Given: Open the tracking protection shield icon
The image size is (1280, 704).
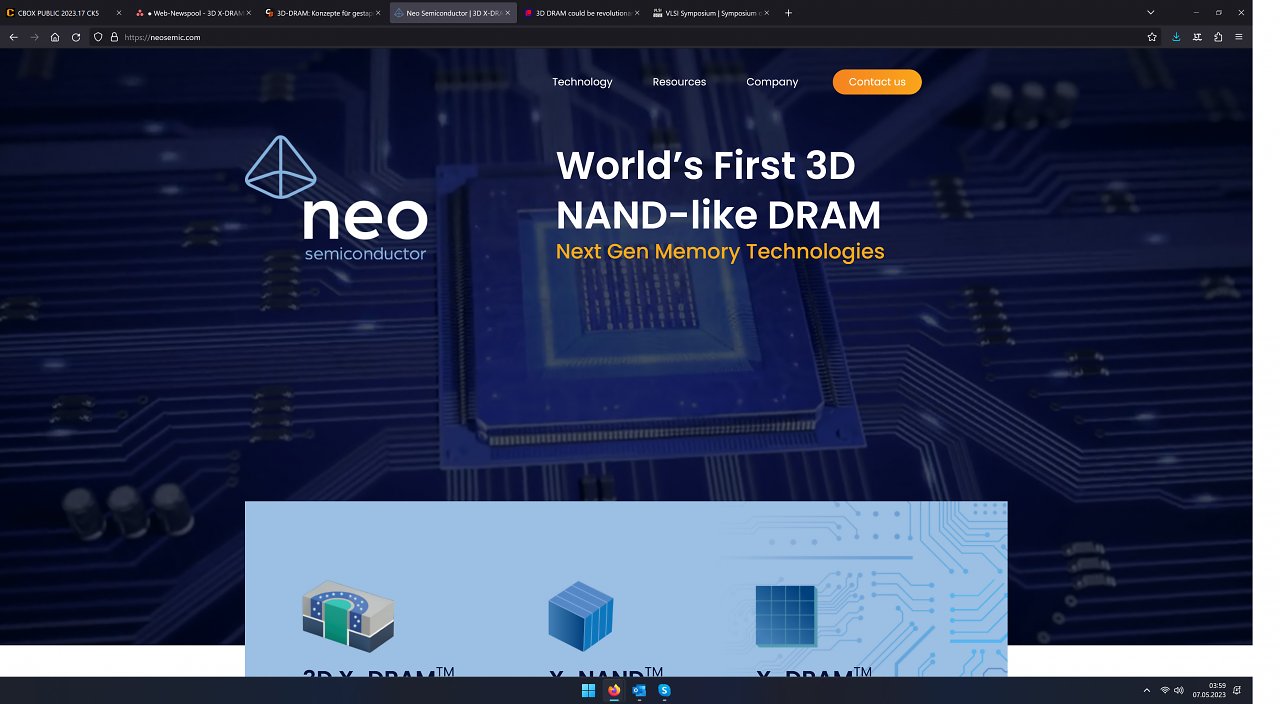Looking at the screenshot, I should [98, 37].
